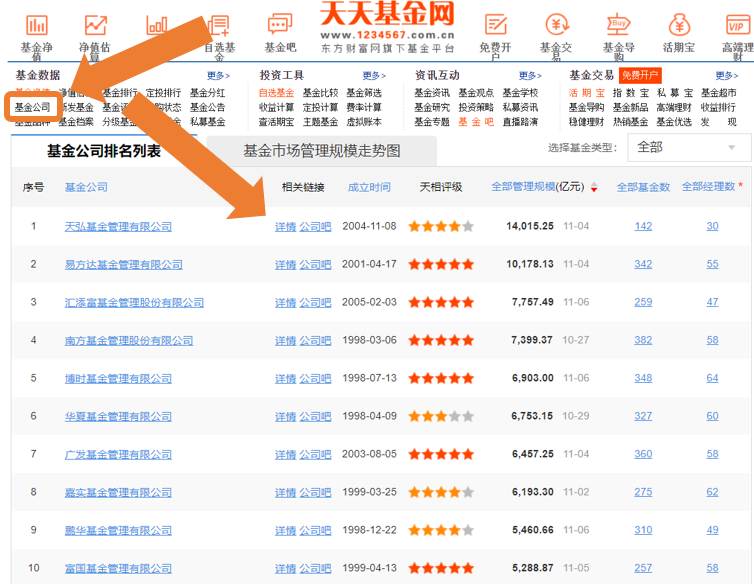Screen dimensions: 754x586
Task: Click fund count 342 for 易方达基金
Action: [x=643, y=265]
